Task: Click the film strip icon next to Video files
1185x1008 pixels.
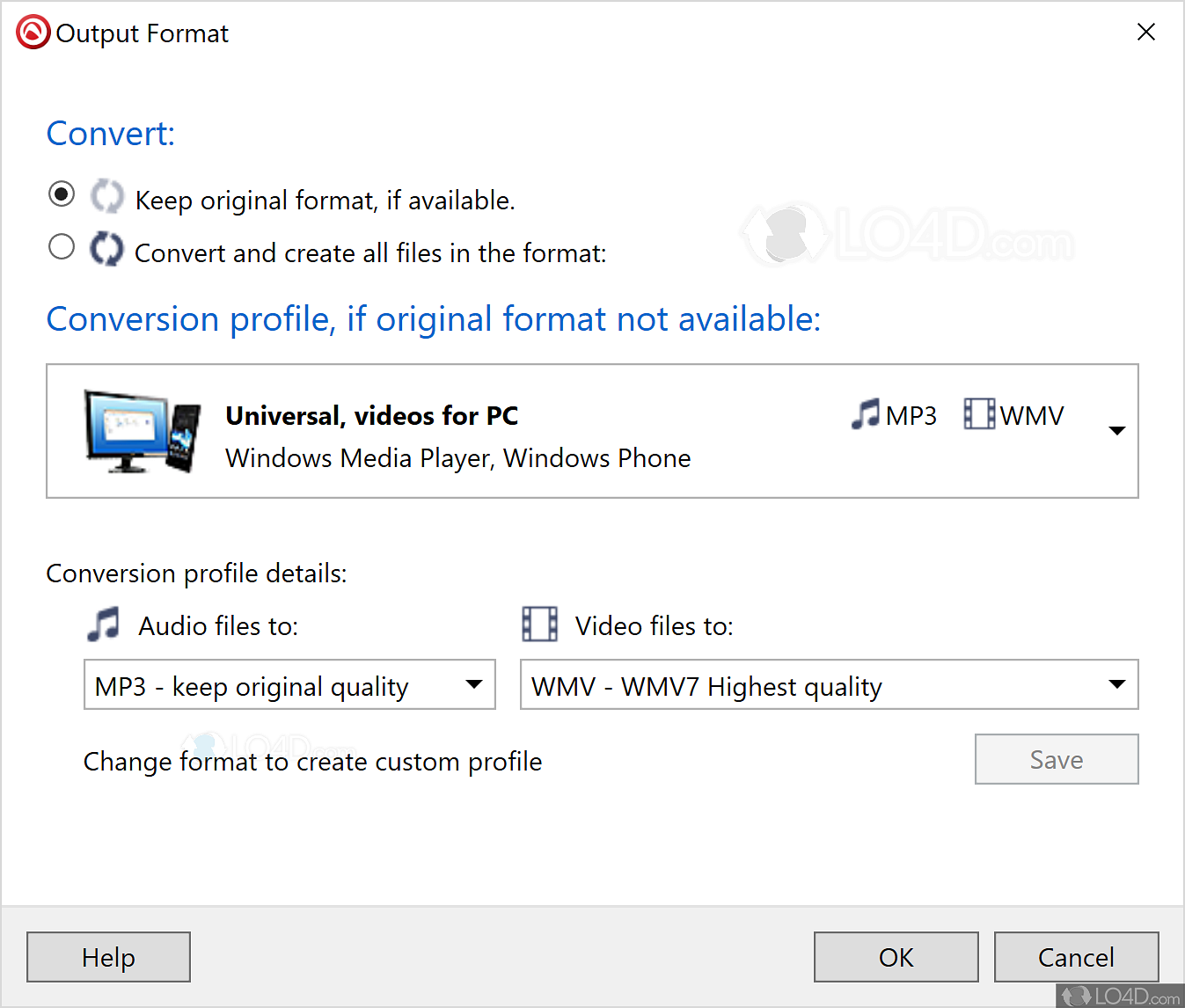Action: pyautogui.click(x=539, y=625)
